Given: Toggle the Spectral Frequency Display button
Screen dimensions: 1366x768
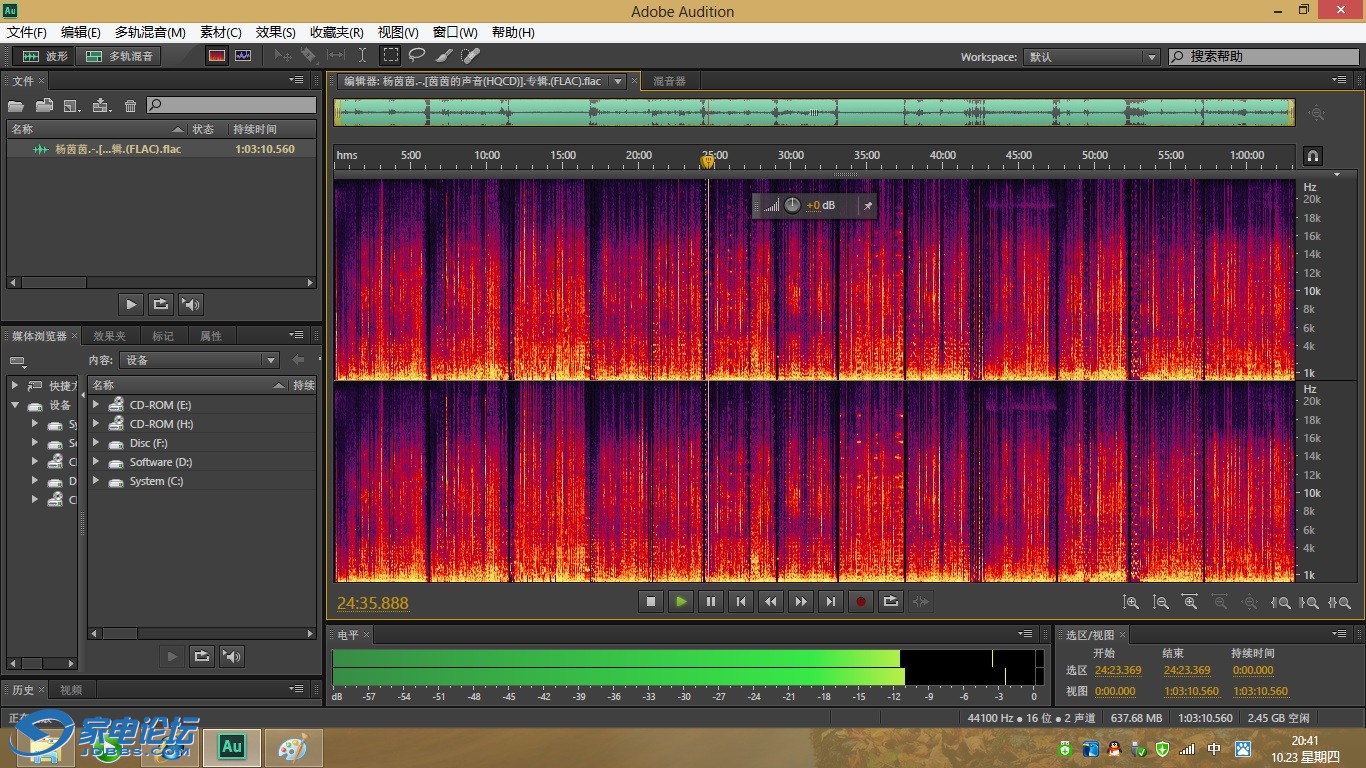Looking at the screenshot, I should point(217,56).
